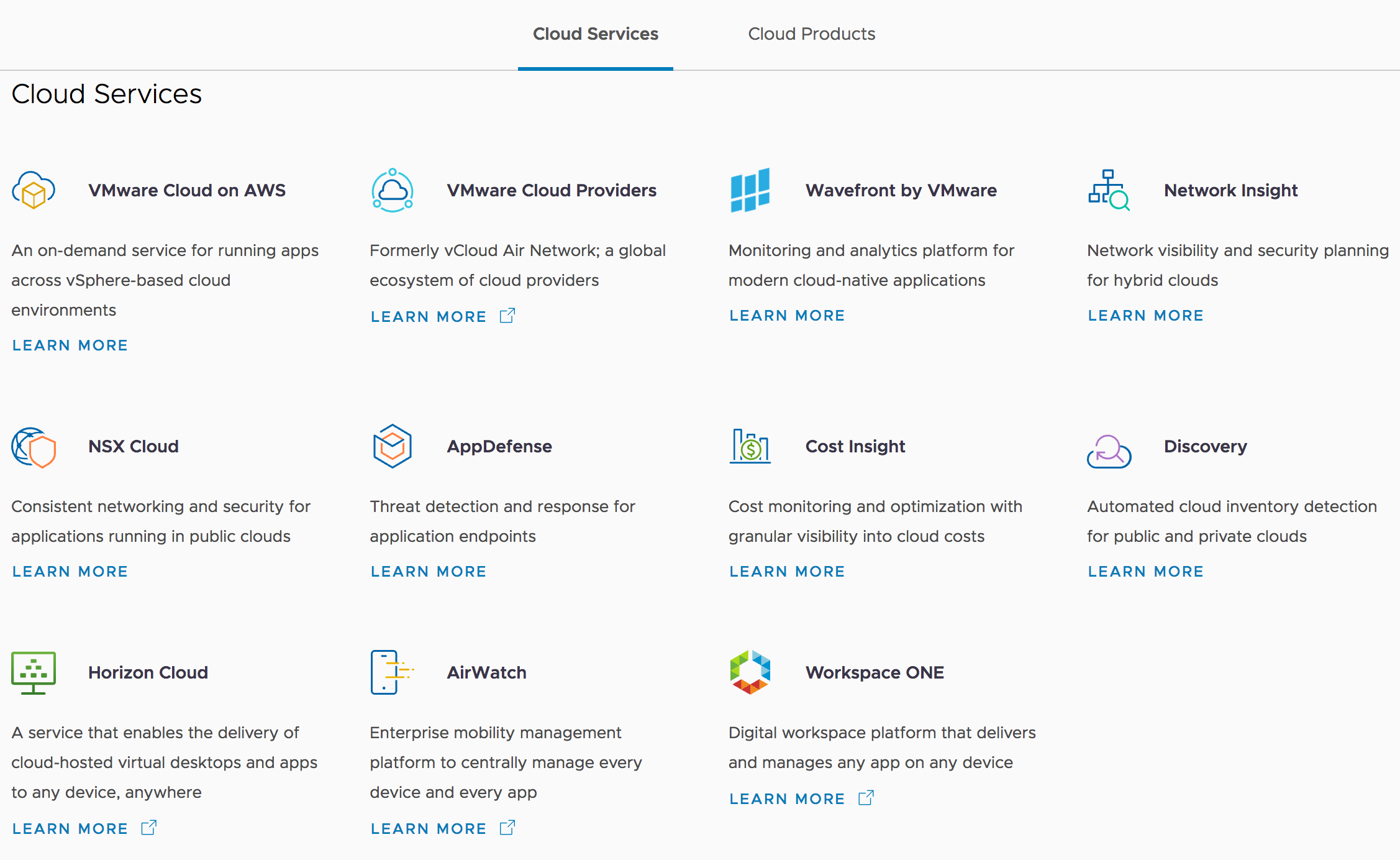Click the Wavefront by VMware blue icon
The width and height of the screenshot is (1400, 860).
click(750, 190)
